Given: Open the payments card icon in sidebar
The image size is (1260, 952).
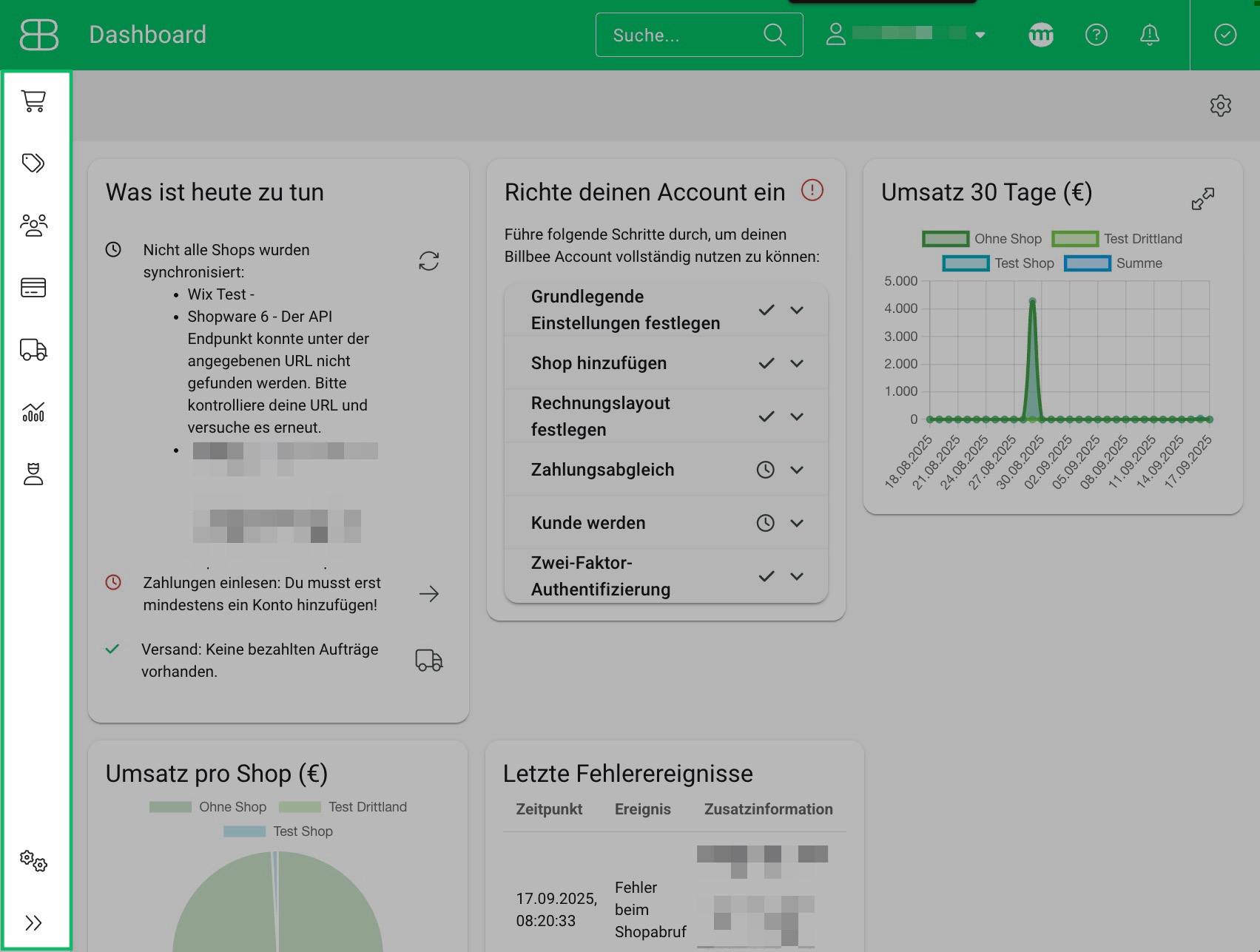Looking at the screenshot, I should pos(33,287).
